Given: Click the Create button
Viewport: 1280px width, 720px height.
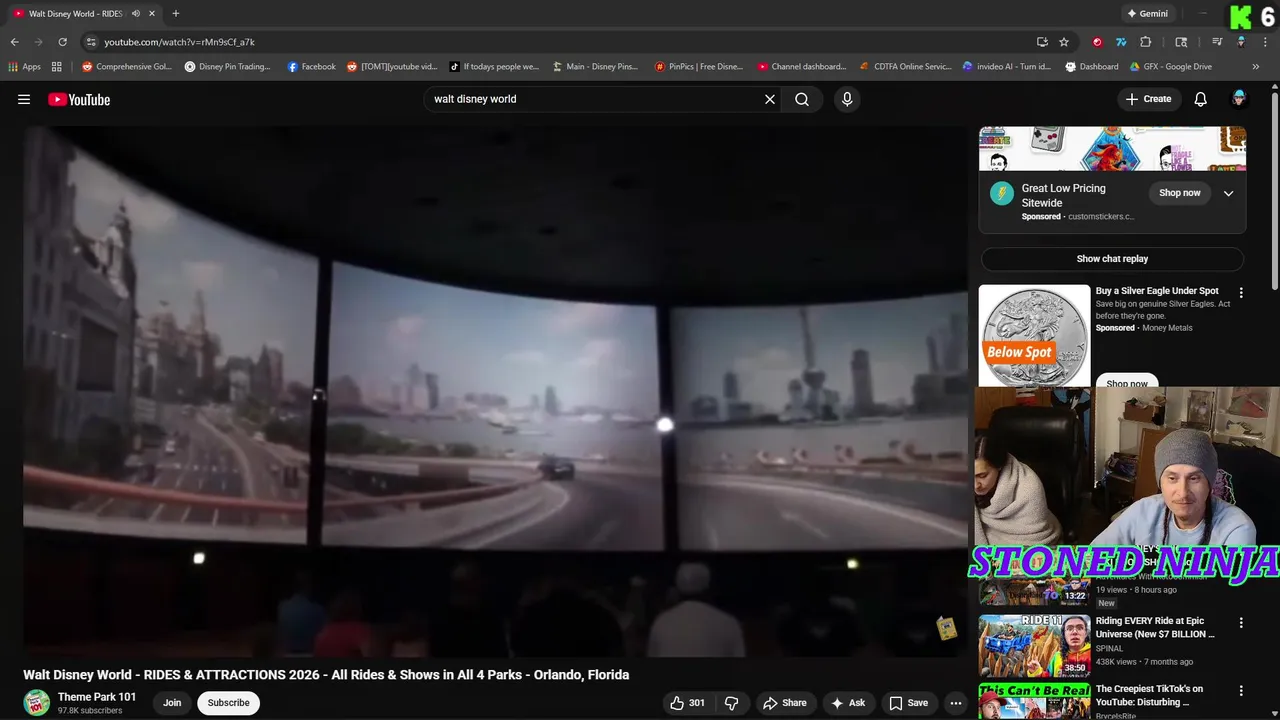Looking at the screenshot, I should [x=1148, y=99].
